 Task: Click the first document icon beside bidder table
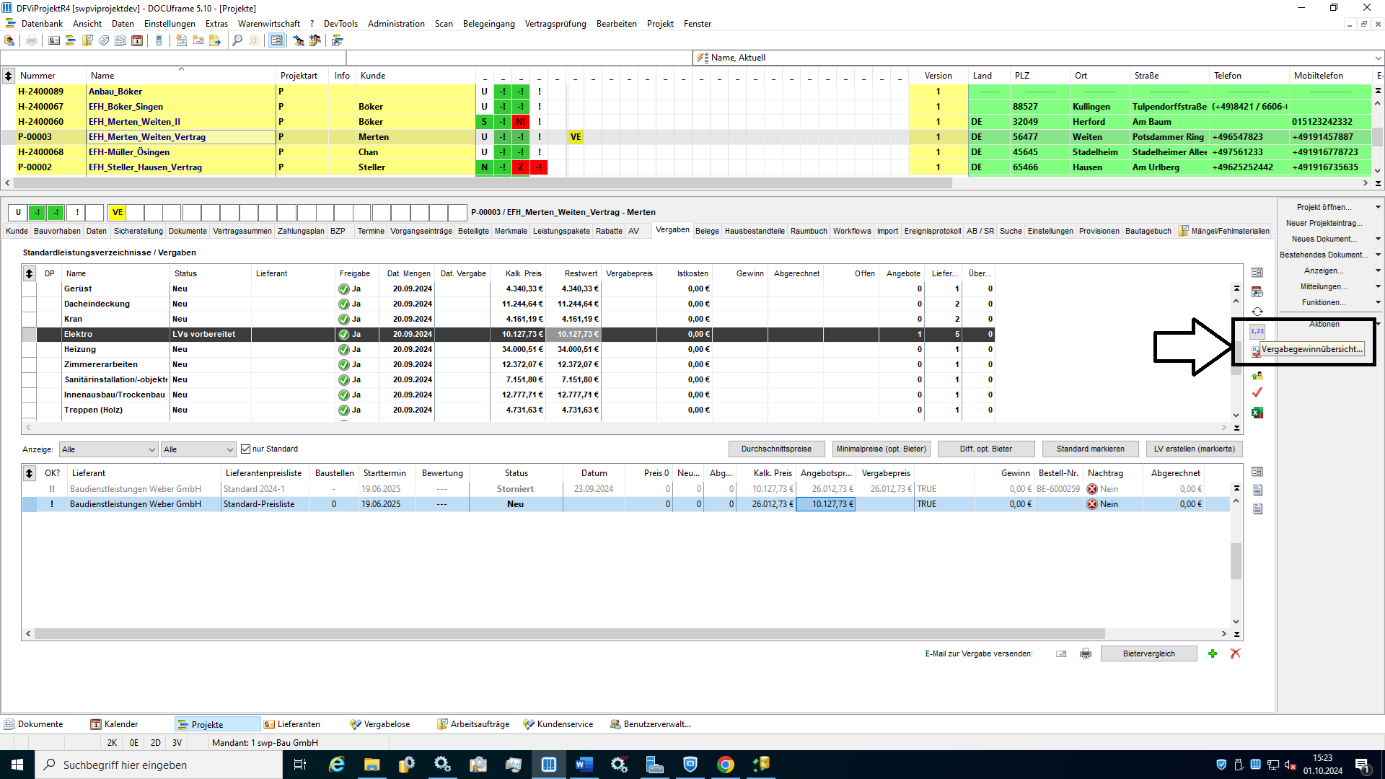click(x=1257, y=490)
